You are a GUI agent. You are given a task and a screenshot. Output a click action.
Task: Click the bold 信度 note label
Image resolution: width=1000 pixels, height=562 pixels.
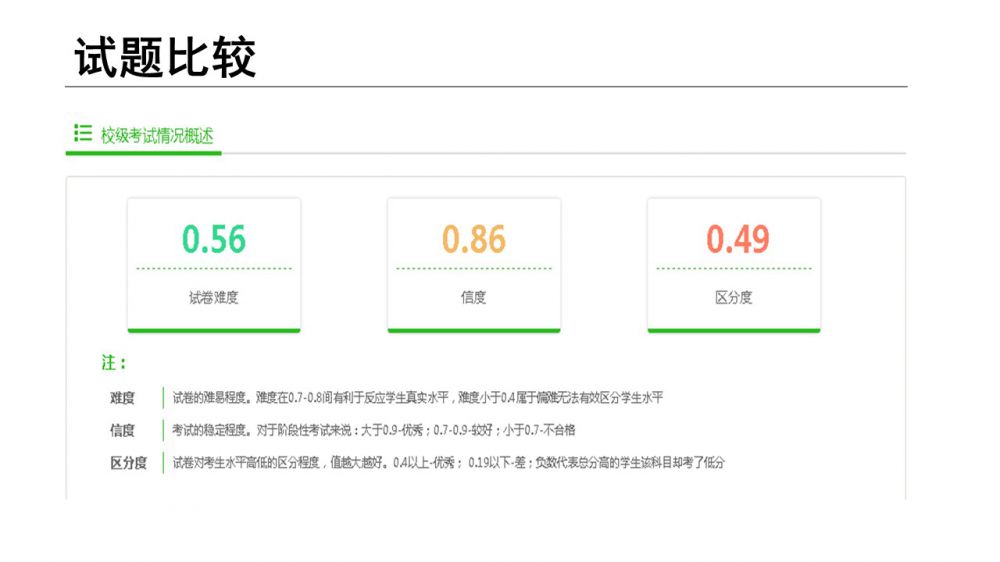[122, 430]
